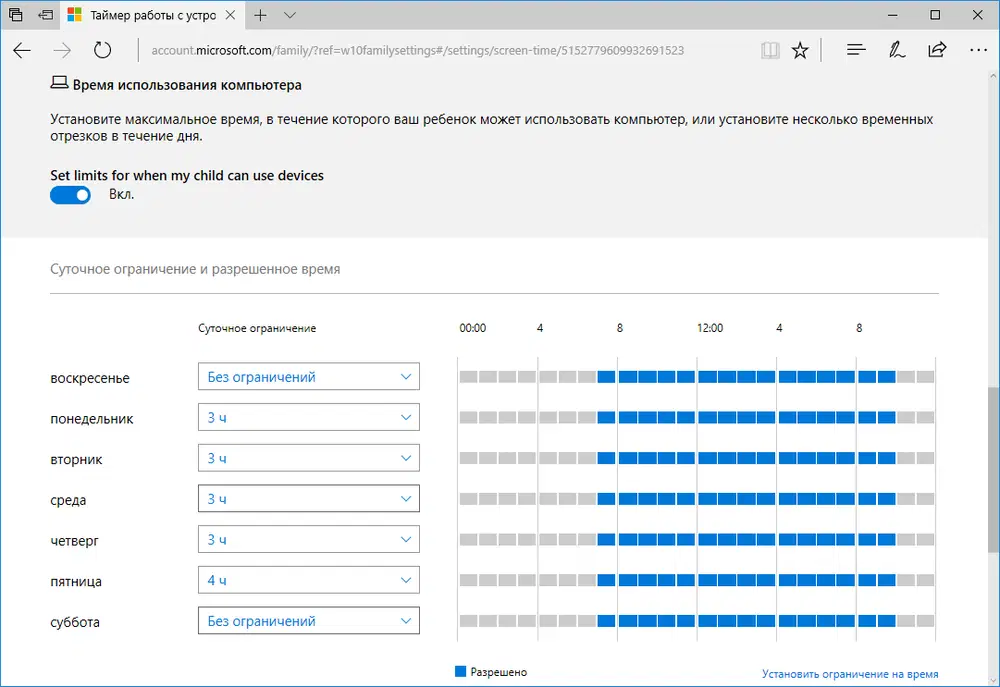Open the пятница daily limit dropdown
Viewport: 1000px width, 687px height.
click(x=309, y=580)
